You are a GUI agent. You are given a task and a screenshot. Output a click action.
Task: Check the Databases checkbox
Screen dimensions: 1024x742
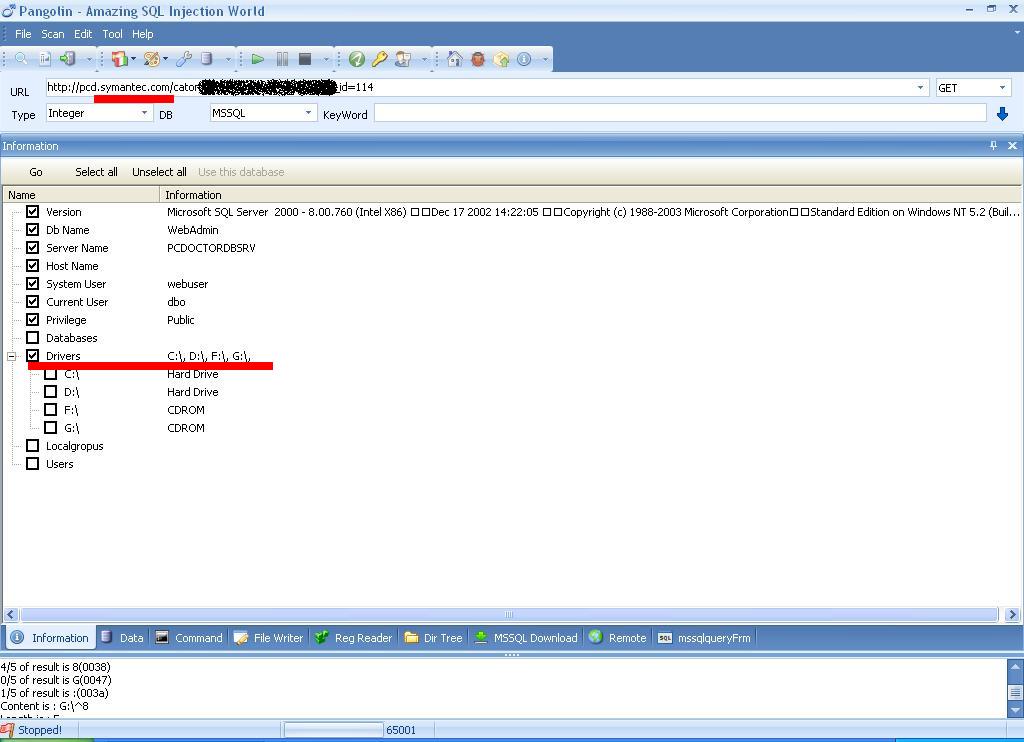coord(32,337)
